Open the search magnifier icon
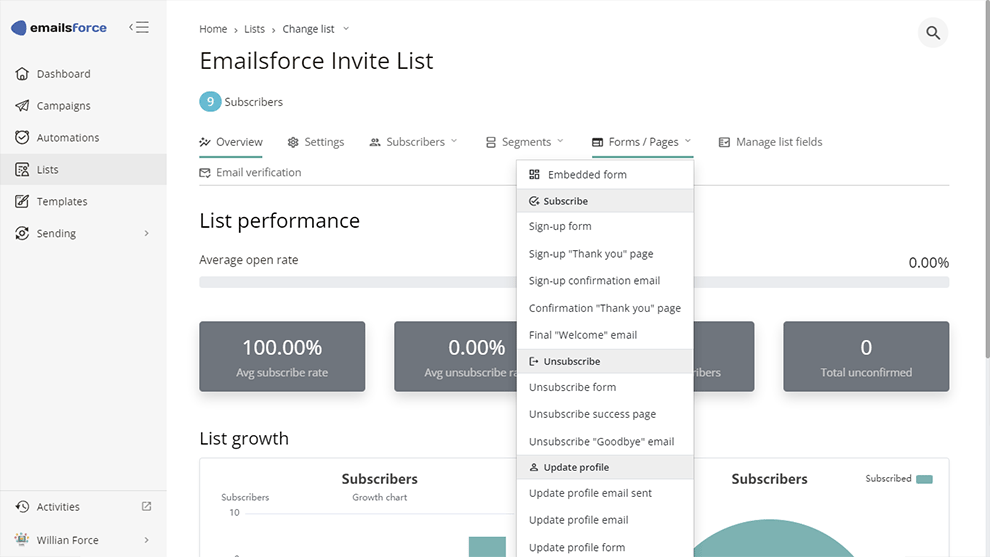The image size is (990, 557). click(x=933, y=33)
